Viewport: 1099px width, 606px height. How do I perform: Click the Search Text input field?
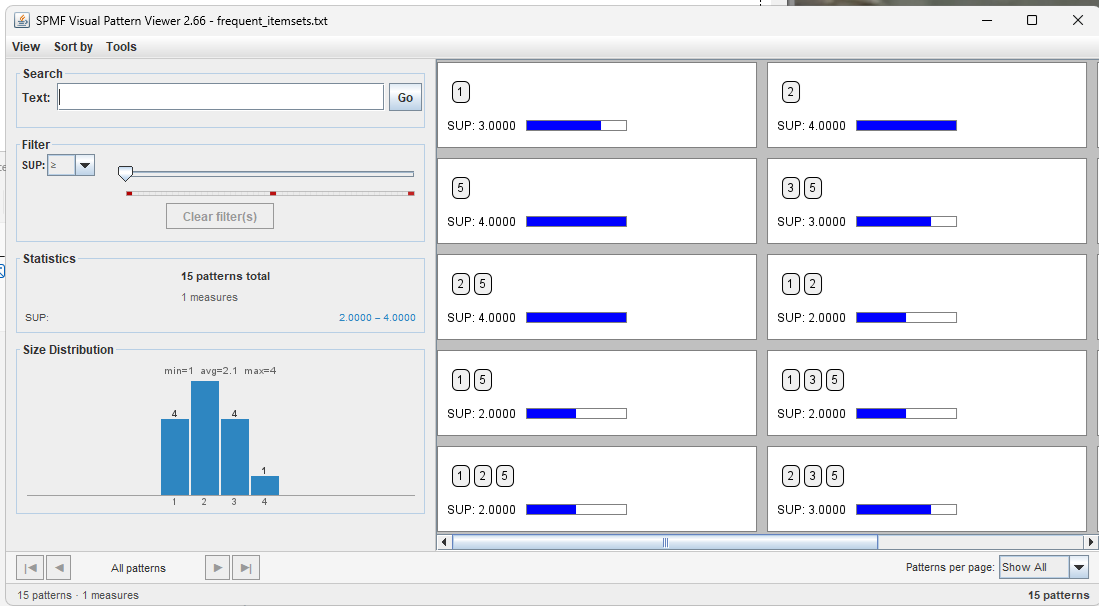[221, 97]
